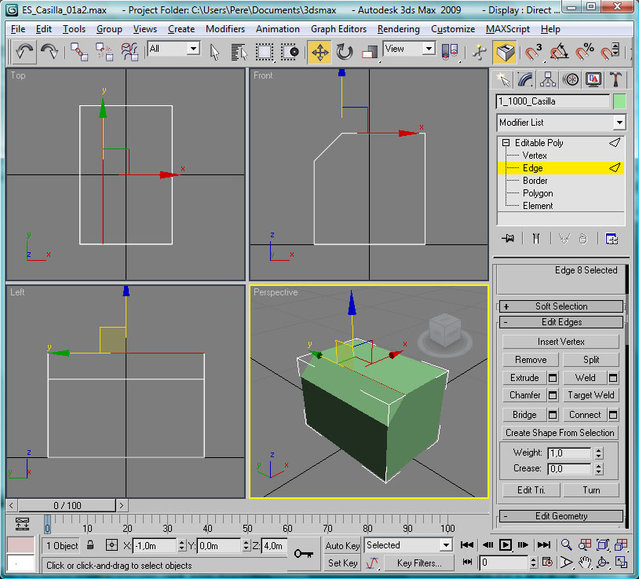639x579 pixels.
Task: Click the key icon beside Auto Key
Action: (x=303, y=553)
